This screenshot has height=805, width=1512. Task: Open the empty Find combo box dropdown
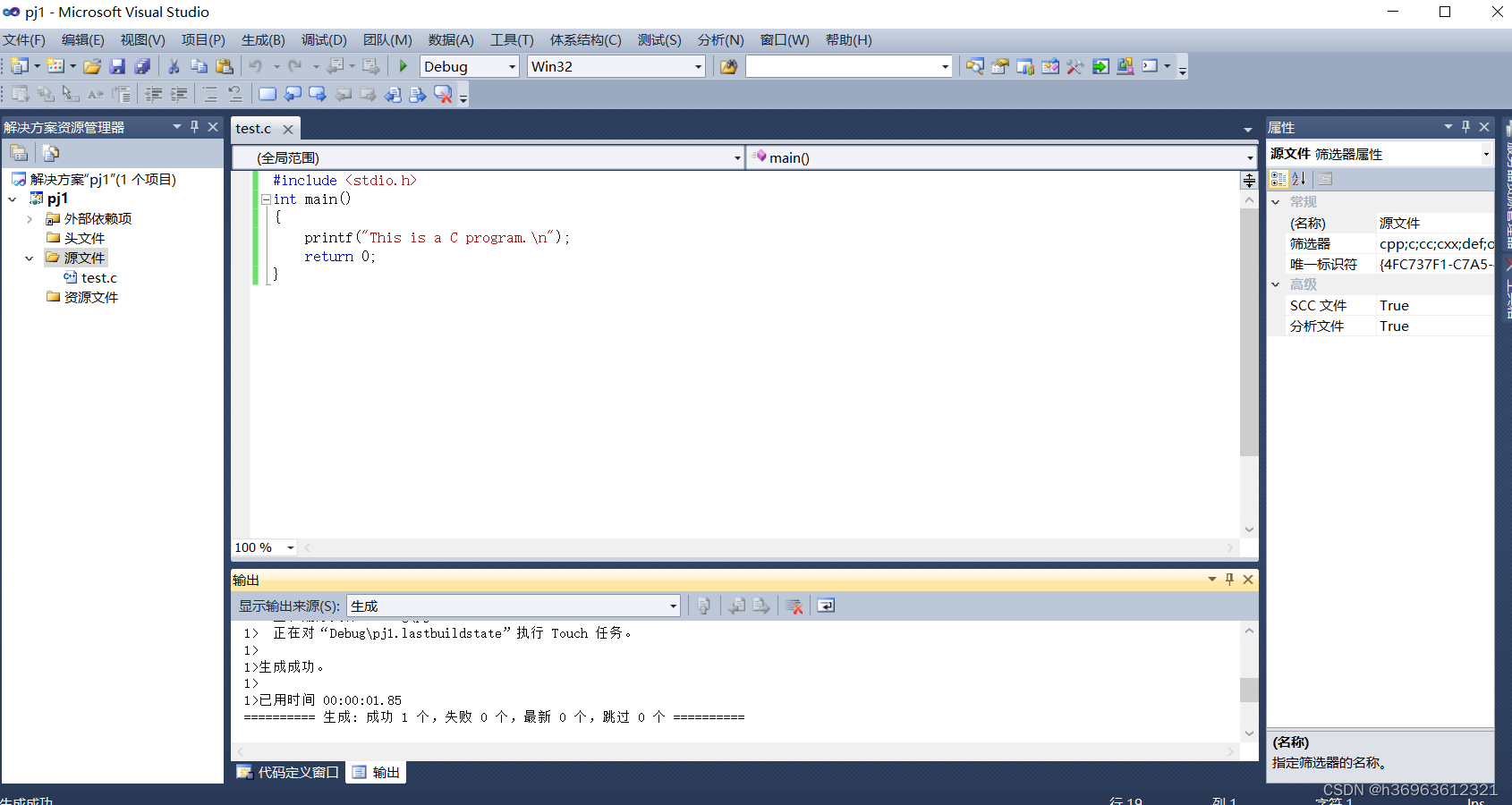tap(945, 66)
